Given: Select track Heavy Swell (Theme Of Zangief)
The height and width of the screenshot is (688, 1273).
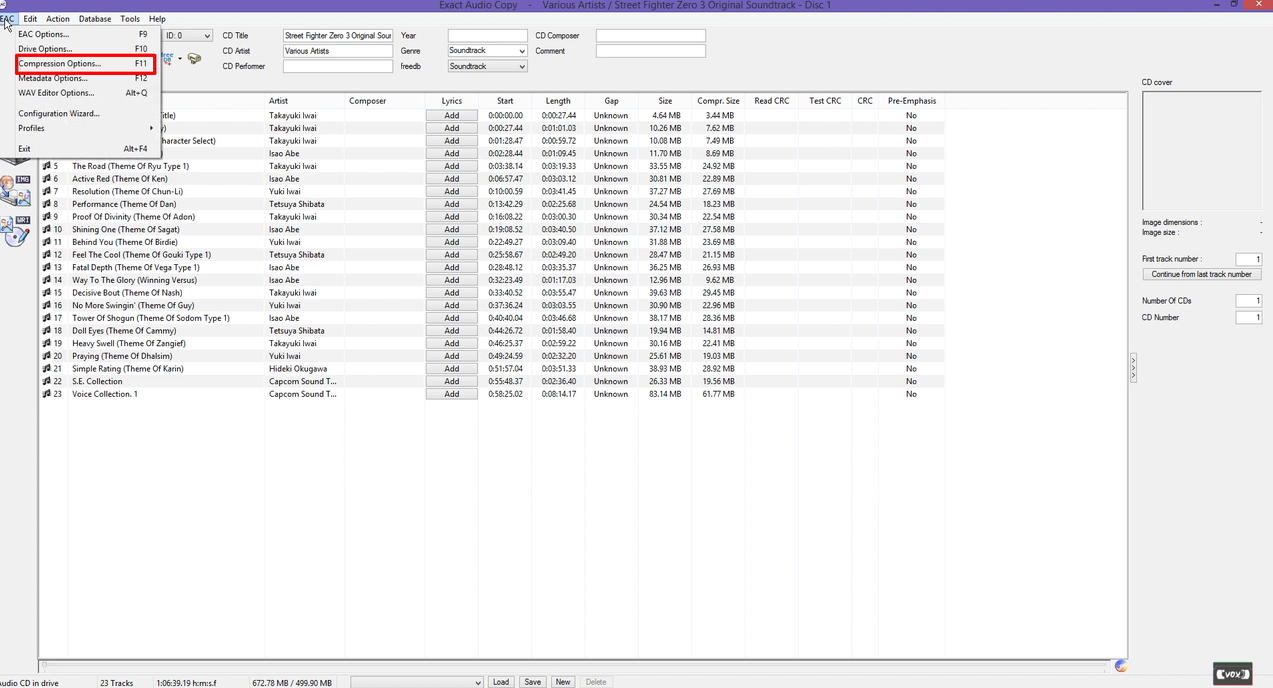Looking at the screenshot, I should pos(129,344).
